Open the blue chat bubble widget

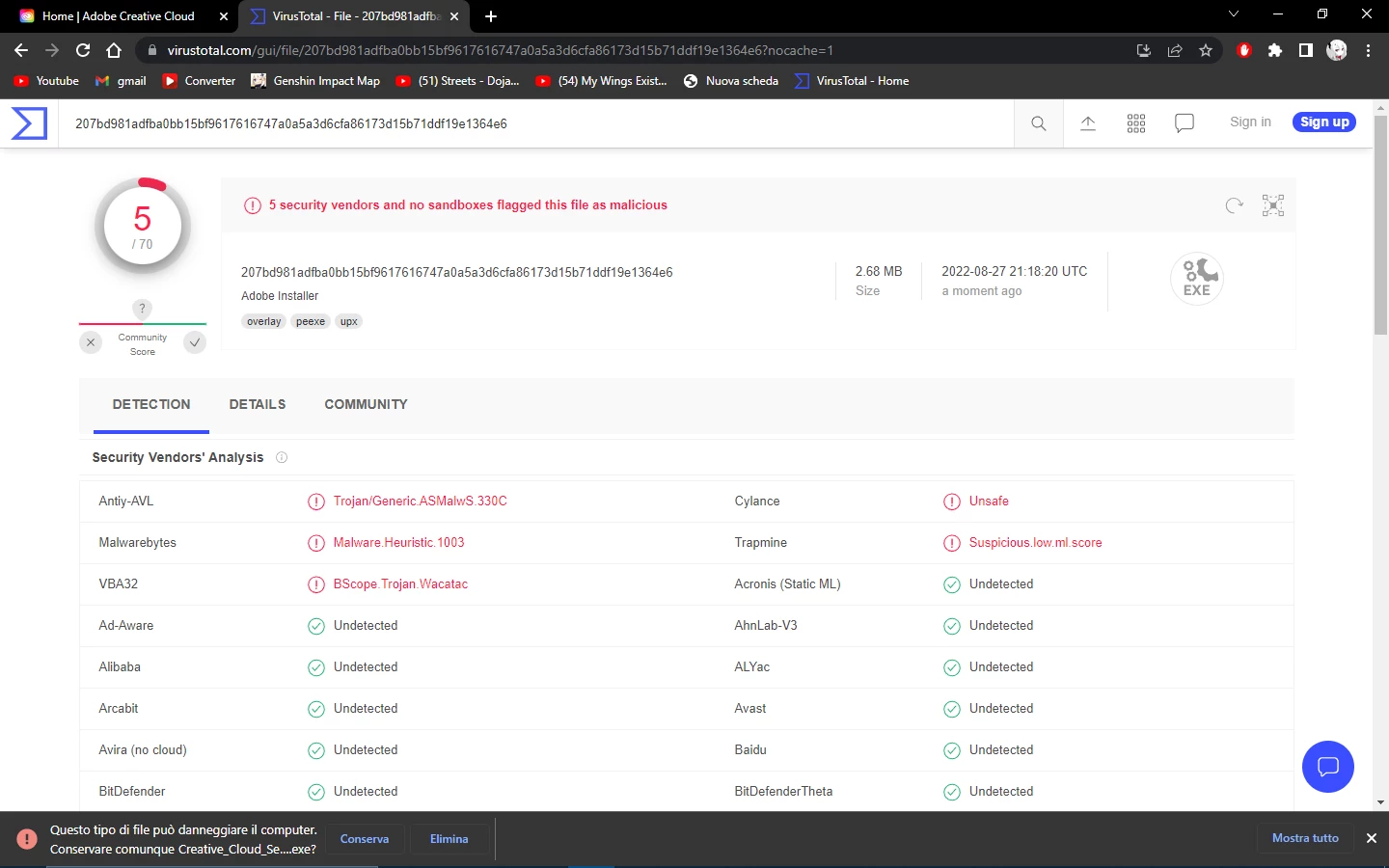coord(1328,767)
